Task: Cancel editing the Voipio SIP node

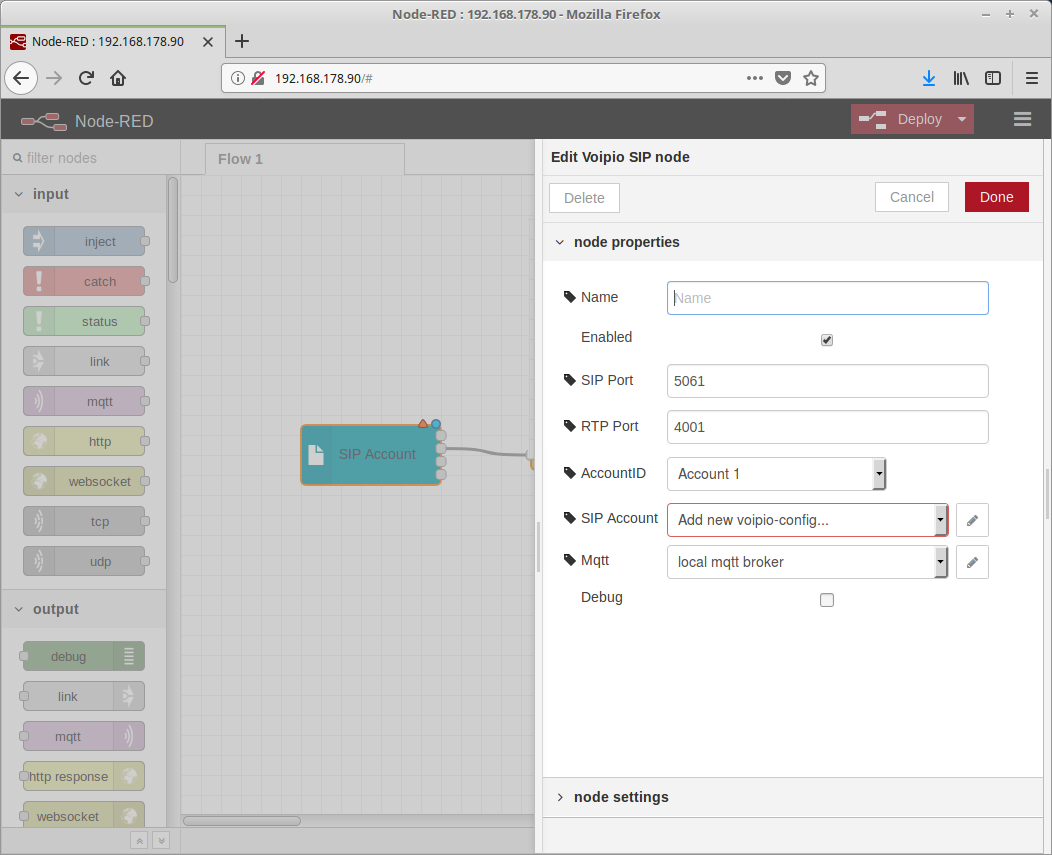Action: 911,197
